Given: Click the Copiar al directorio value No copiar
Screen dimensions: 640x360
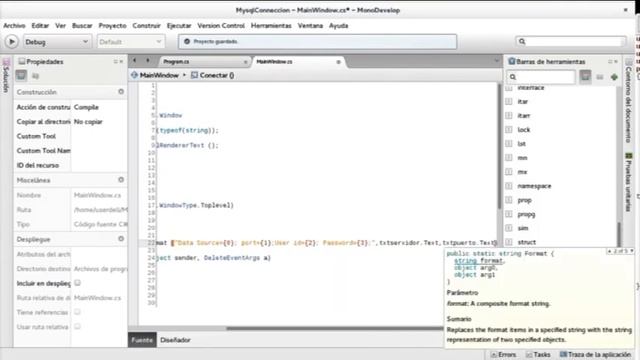Looking at the screenshot, I should (x=88, y=122).
